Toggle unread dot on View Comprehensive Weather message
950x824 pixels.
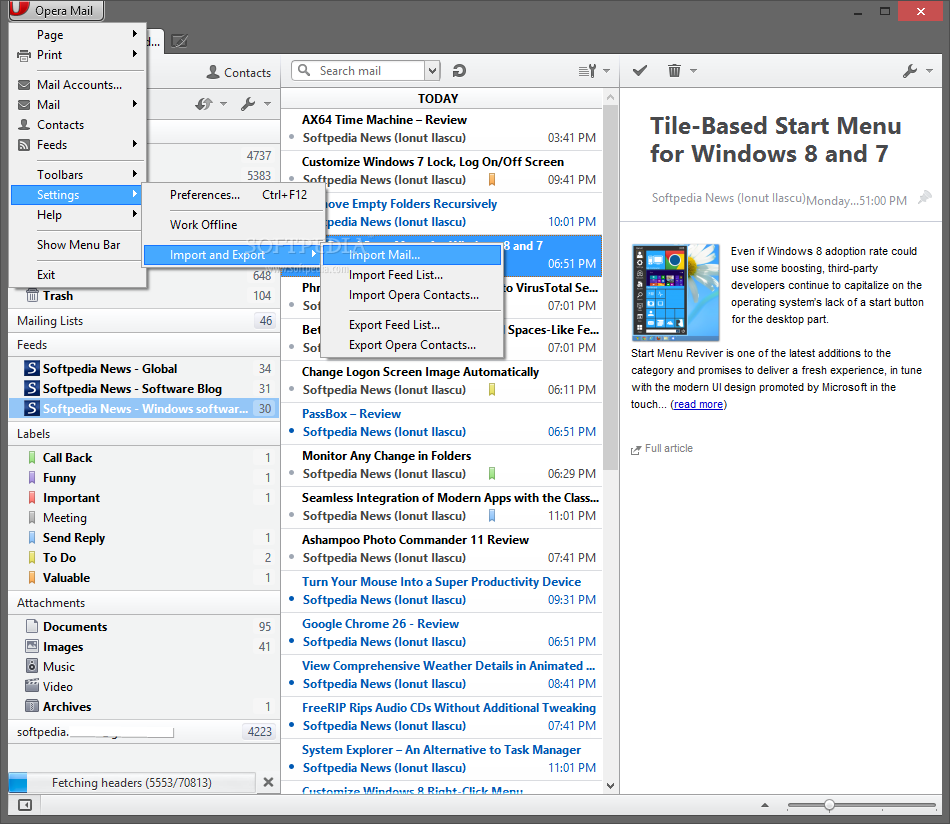click(x=291, y=683)
